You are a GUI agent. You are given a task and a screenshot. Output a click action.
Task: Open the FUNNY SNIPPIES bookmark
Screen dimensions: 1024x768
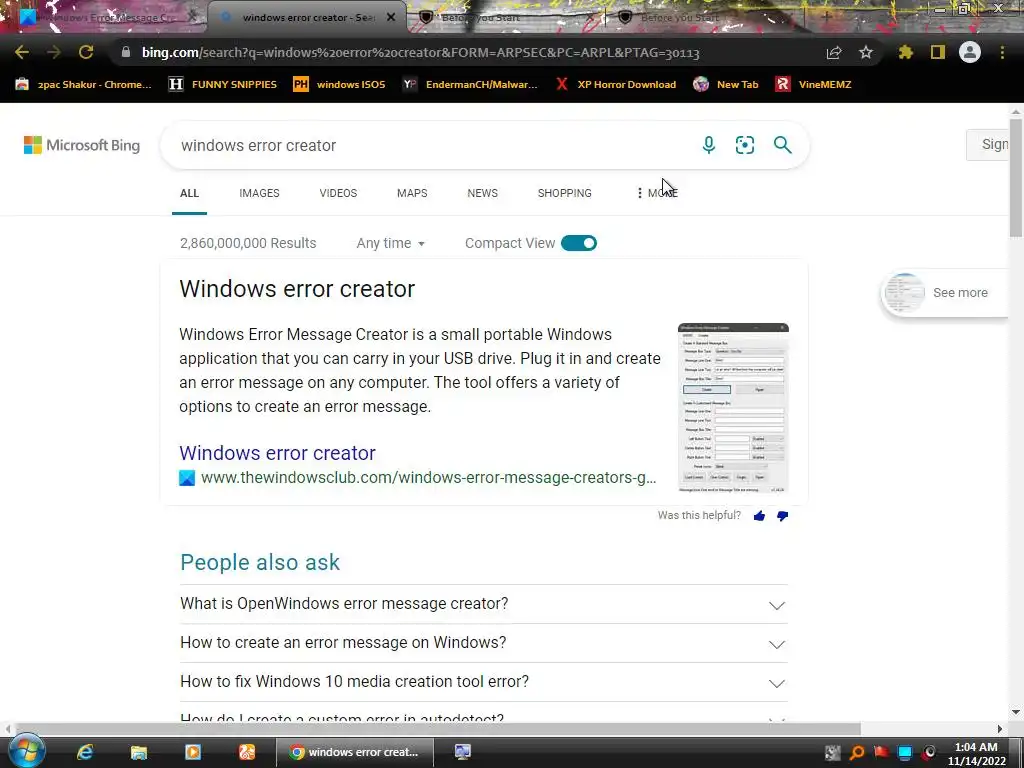[223, 84]
